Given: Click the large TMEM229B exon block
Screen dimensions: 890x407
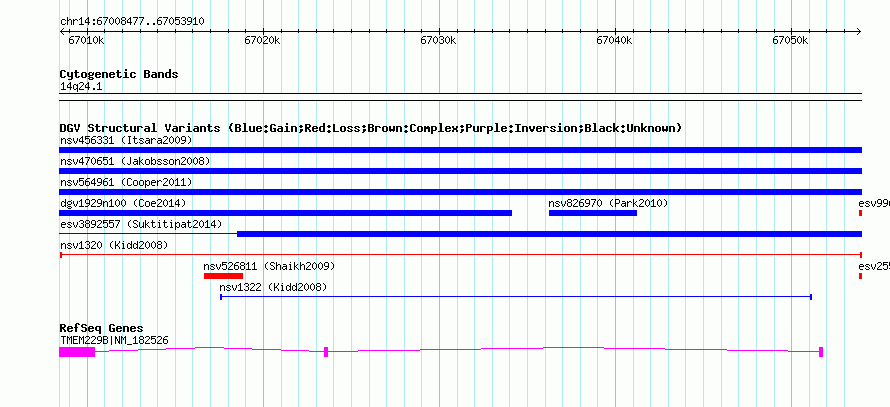Looking at the screenshot, I should tap(77, 352).
